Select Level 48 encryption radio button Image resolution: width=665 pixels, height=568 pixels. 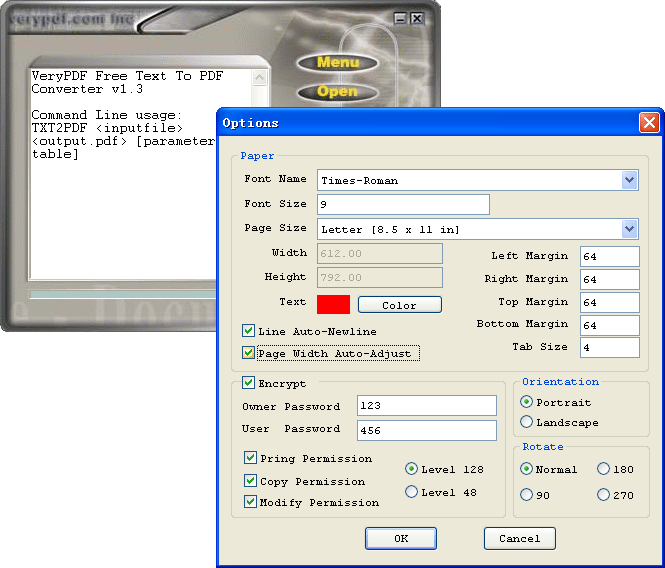pyautogui.click(x=411, y=492)
